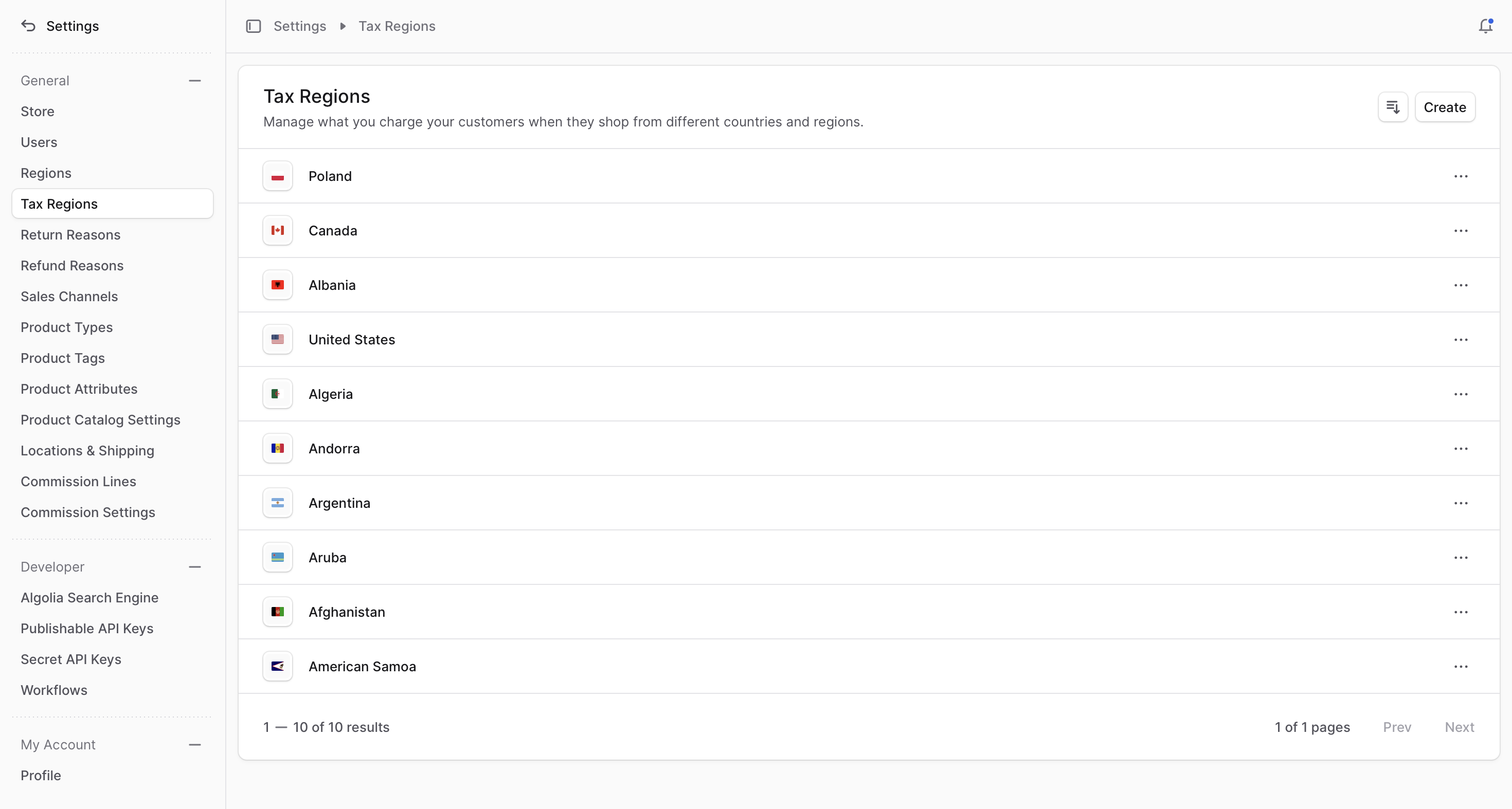The height and width of the screenshot is (809, 1512).
Task: Open the United States row options menu
Action: click(1461, 340)
